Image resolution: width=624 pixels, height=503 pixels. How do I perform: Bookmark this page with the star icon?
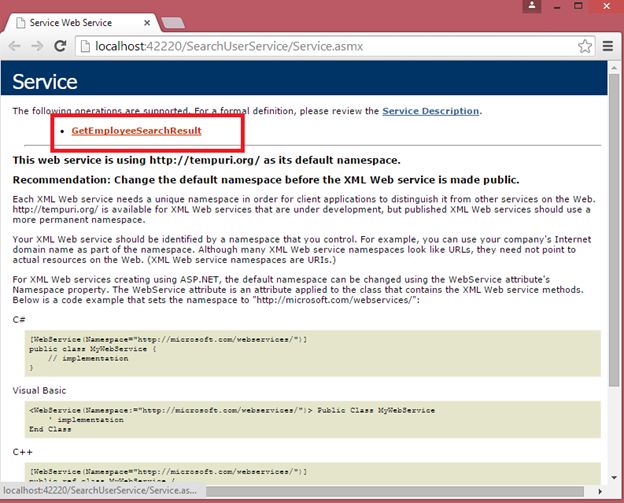(x=585, y=46)
